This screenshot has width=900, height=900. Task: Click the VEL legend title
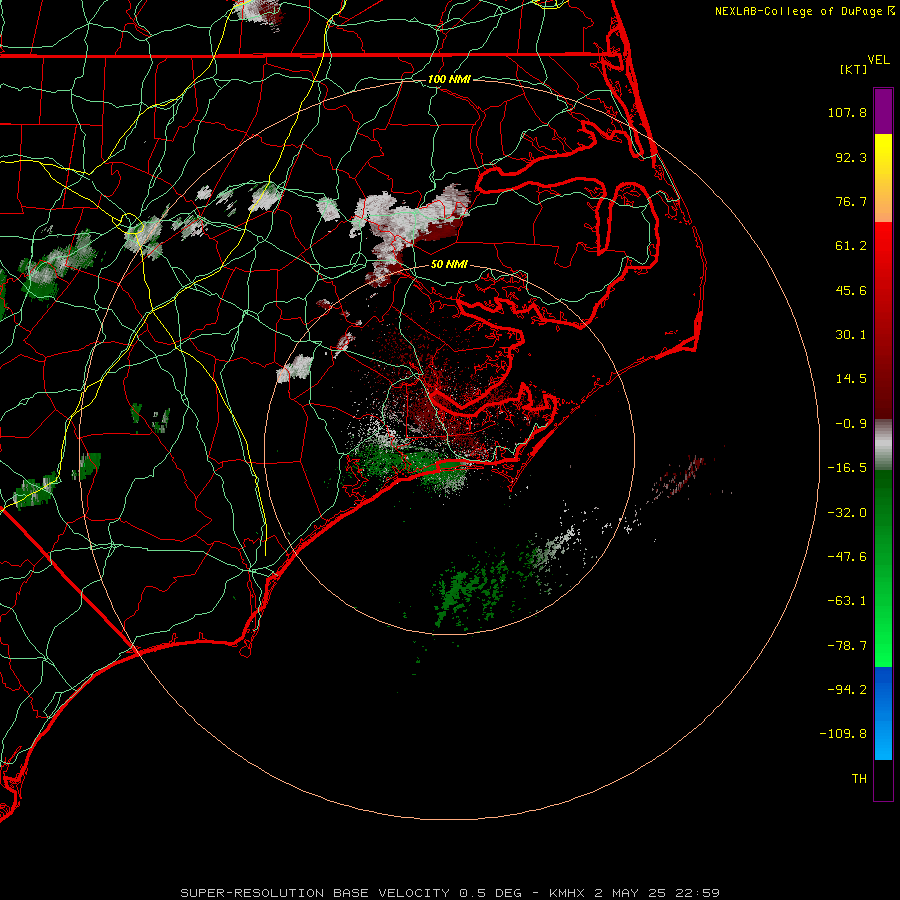(878, 60)
